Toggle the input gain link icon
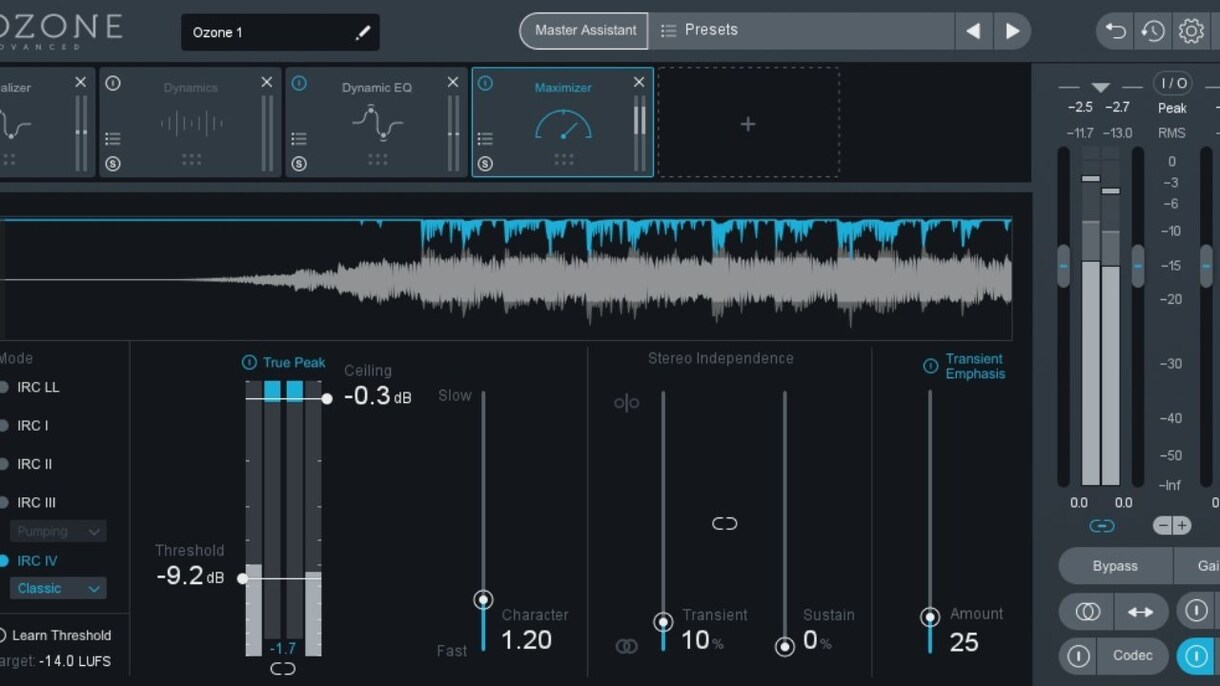Viewport: 1220px width, 686px height. [1101, 526]
